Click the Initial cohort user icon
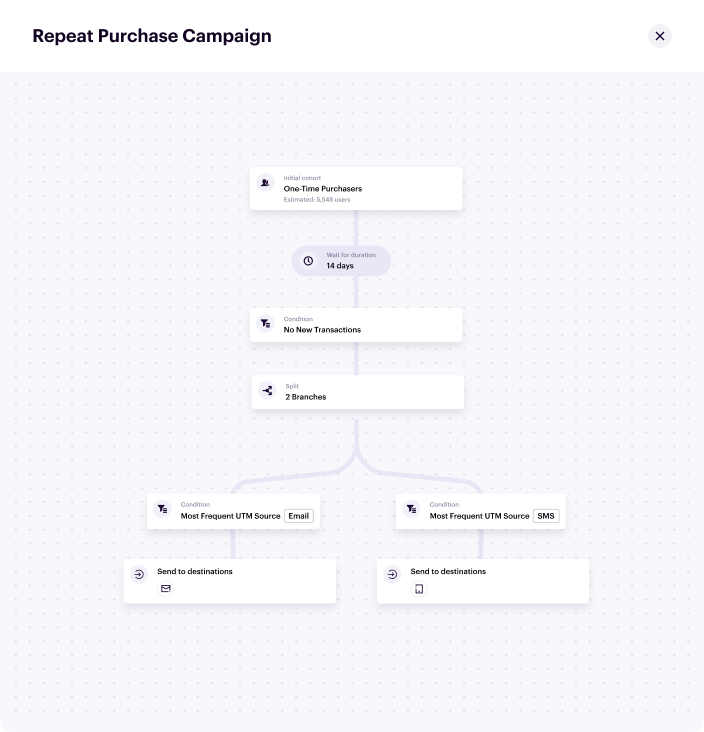Screen dimensions: 704x732 tap(265, 183)
